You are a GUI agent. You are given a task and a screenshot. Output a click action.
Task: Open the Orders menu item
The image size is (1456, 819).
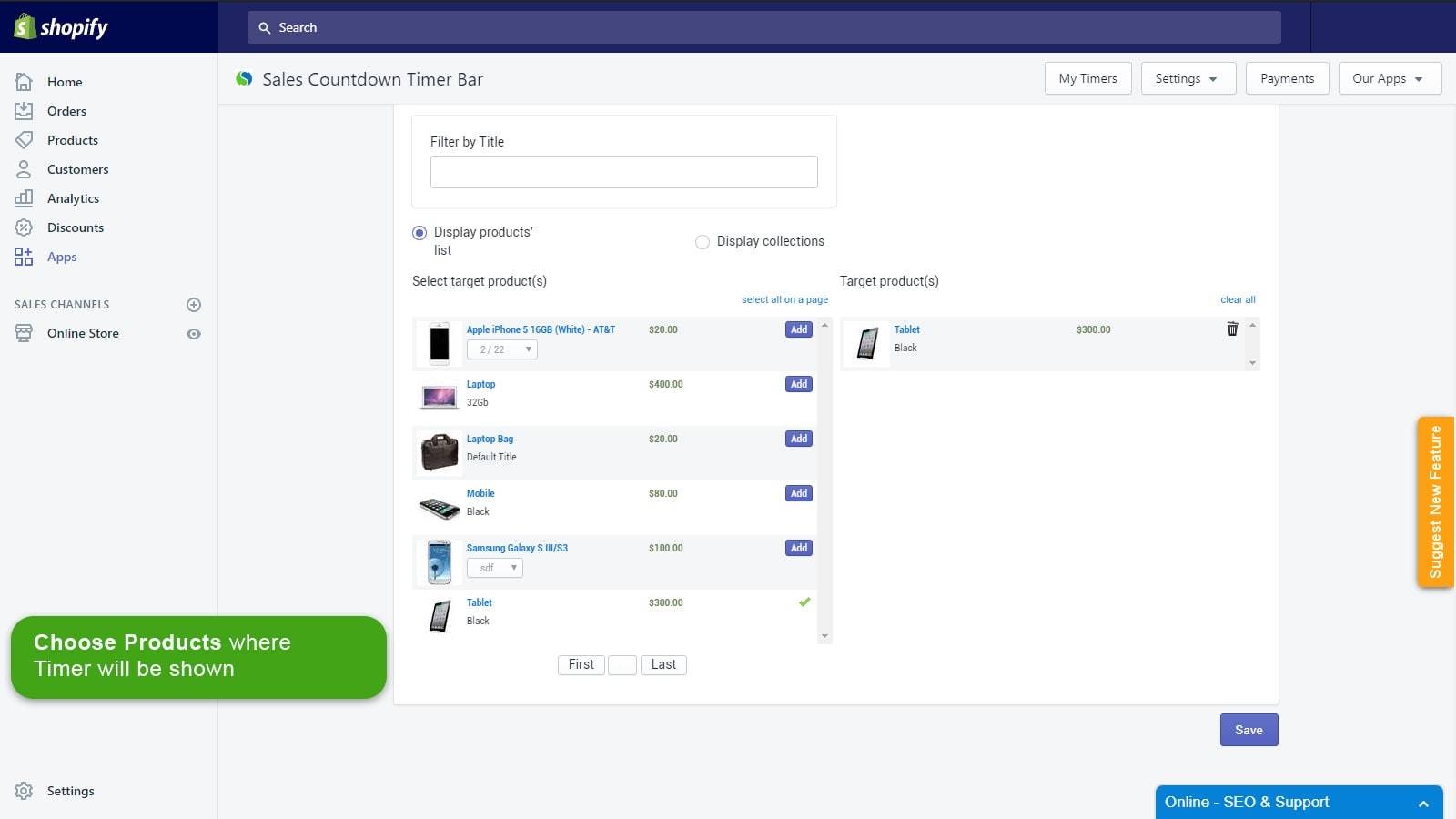coord(66,111)
